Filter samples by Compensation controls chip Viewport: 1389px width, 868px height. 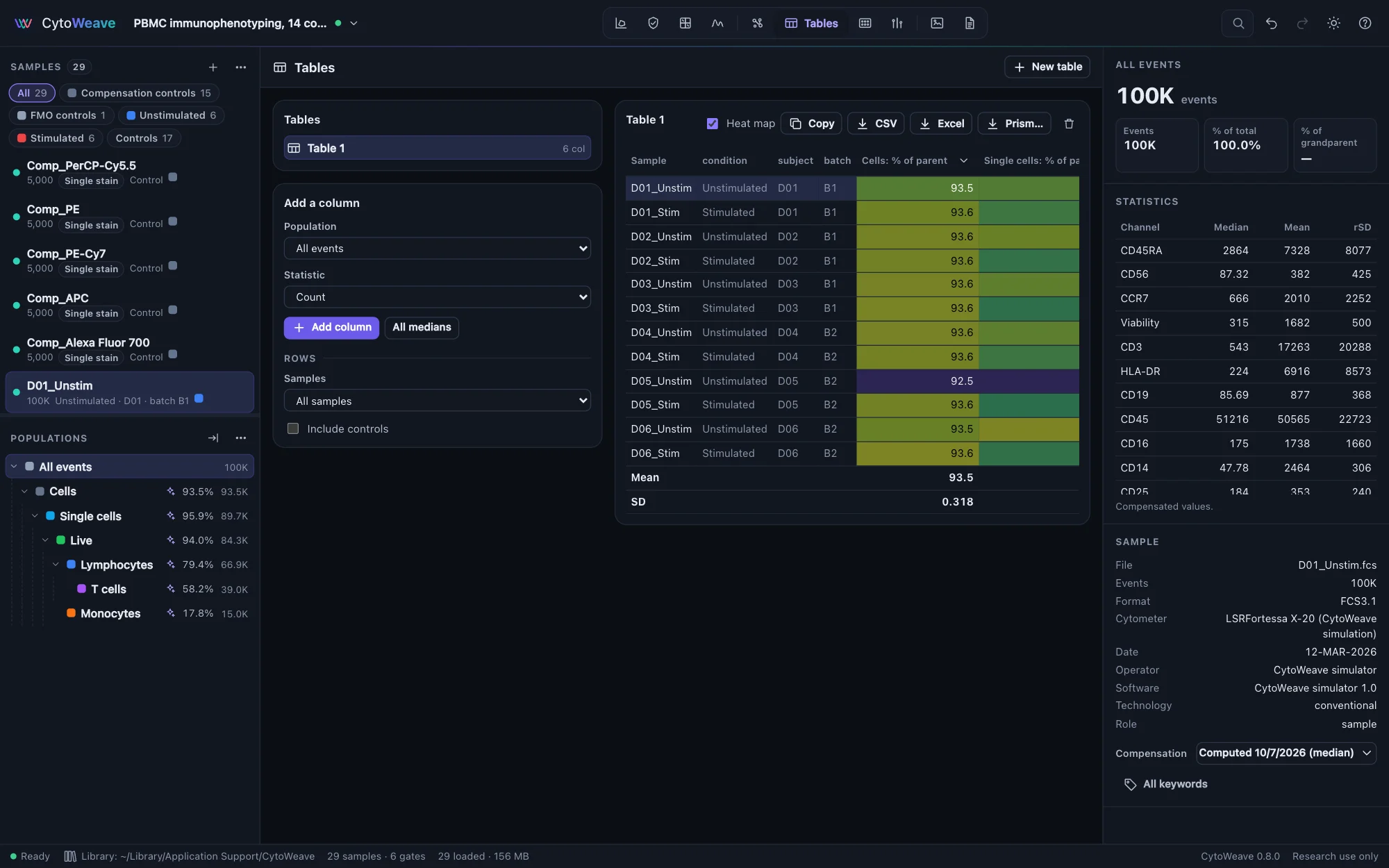coord(139,93)
